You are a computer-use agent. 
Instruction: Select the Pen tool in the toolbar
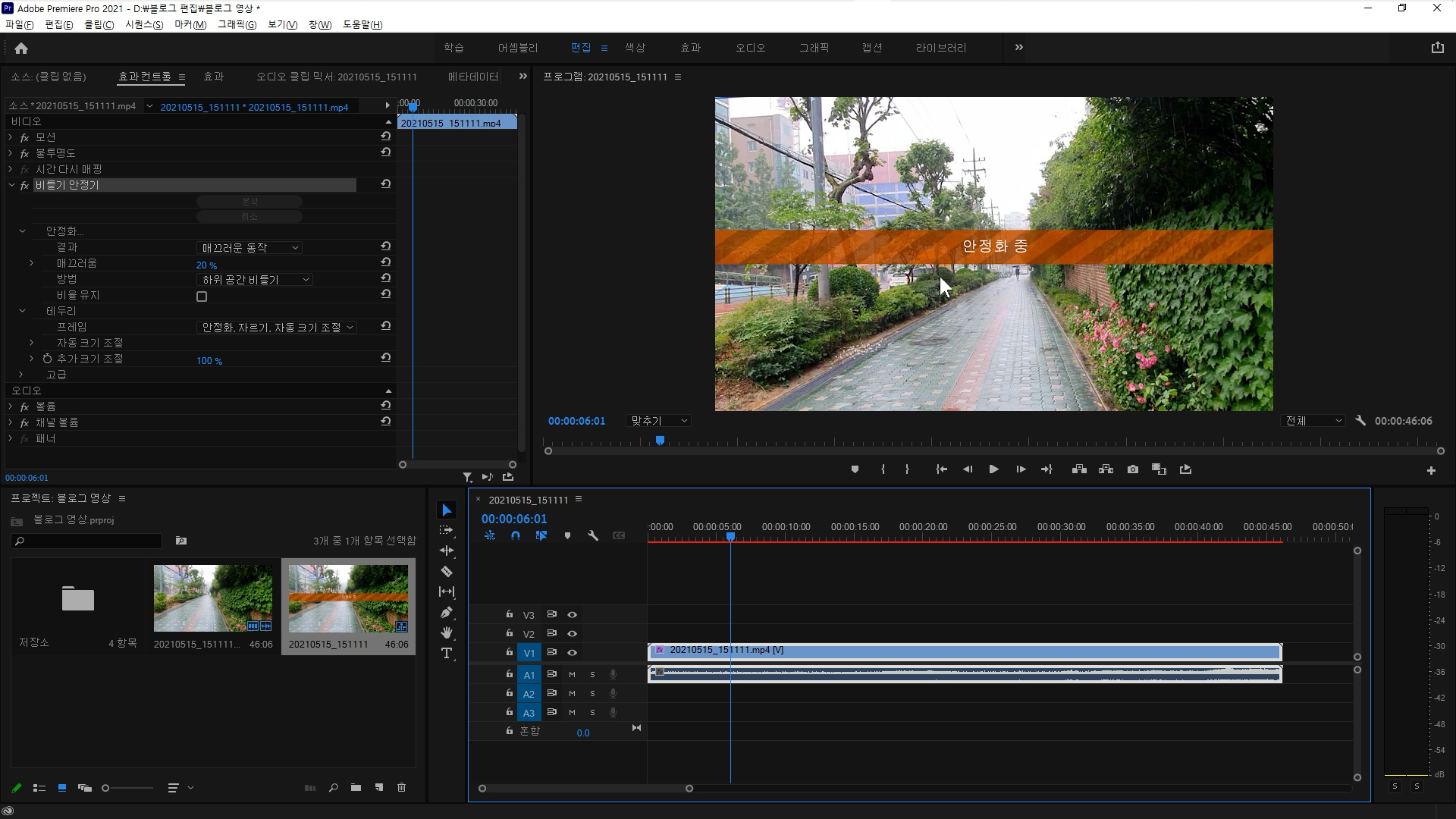tap(447, 612)
